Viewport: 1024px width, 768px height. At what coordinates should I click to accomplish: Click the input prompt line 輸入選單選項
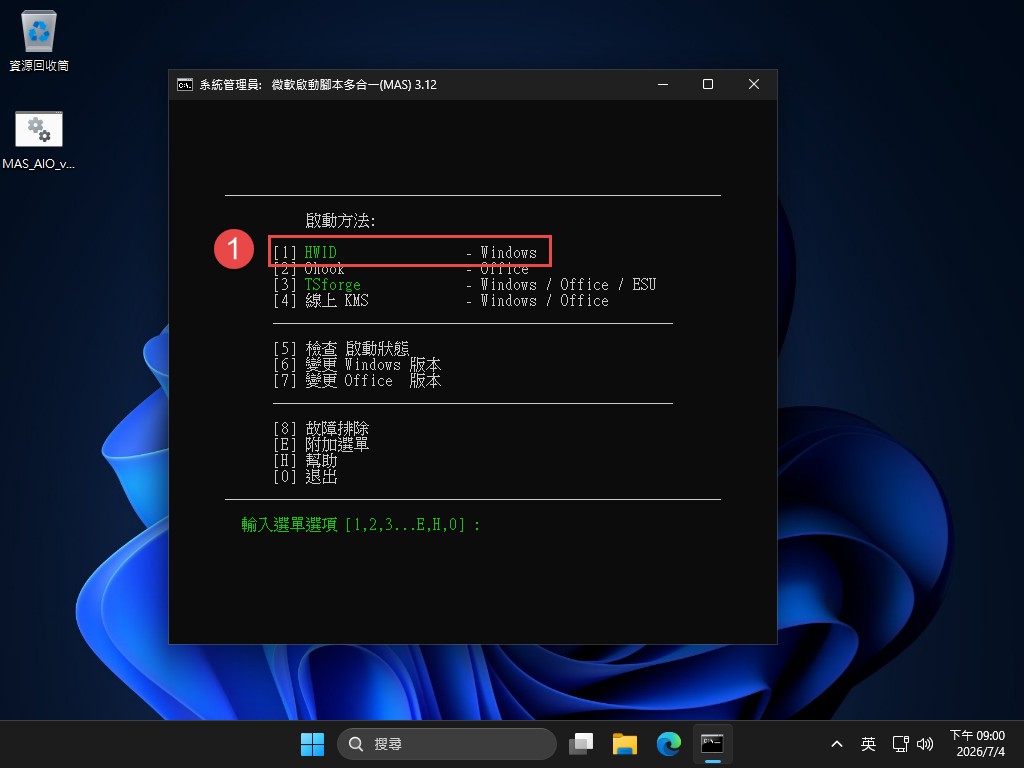[x=361, y=524]
